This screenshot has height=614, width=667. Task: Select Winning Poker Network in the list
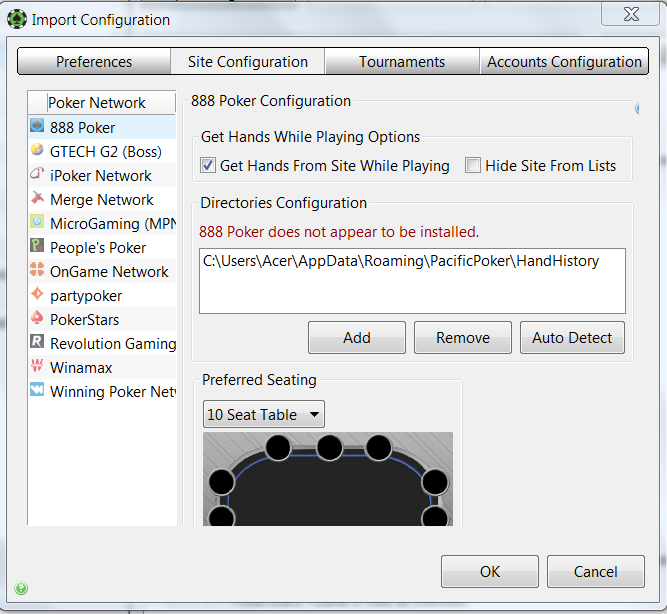click(102, 391)
